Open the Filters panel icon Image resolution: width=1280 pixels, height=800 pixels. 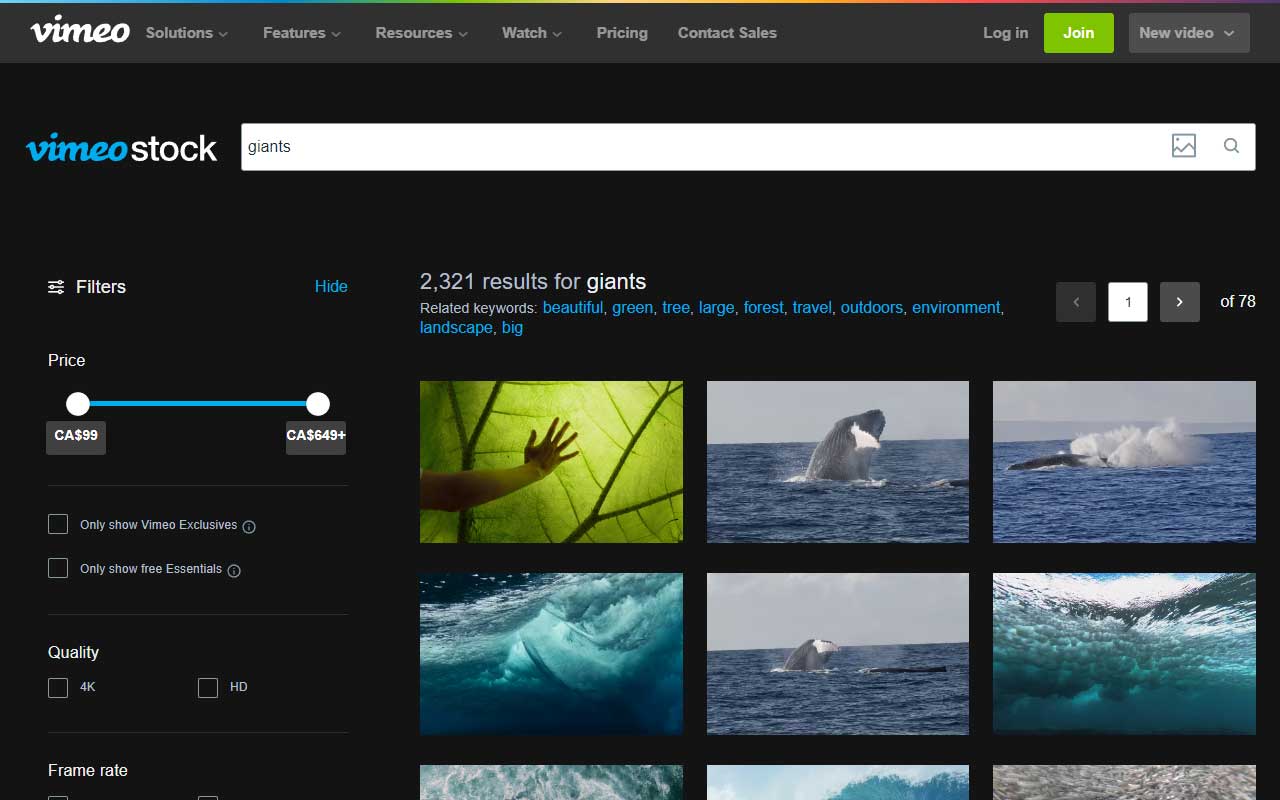pyautogui.click(x=56, y=287)
